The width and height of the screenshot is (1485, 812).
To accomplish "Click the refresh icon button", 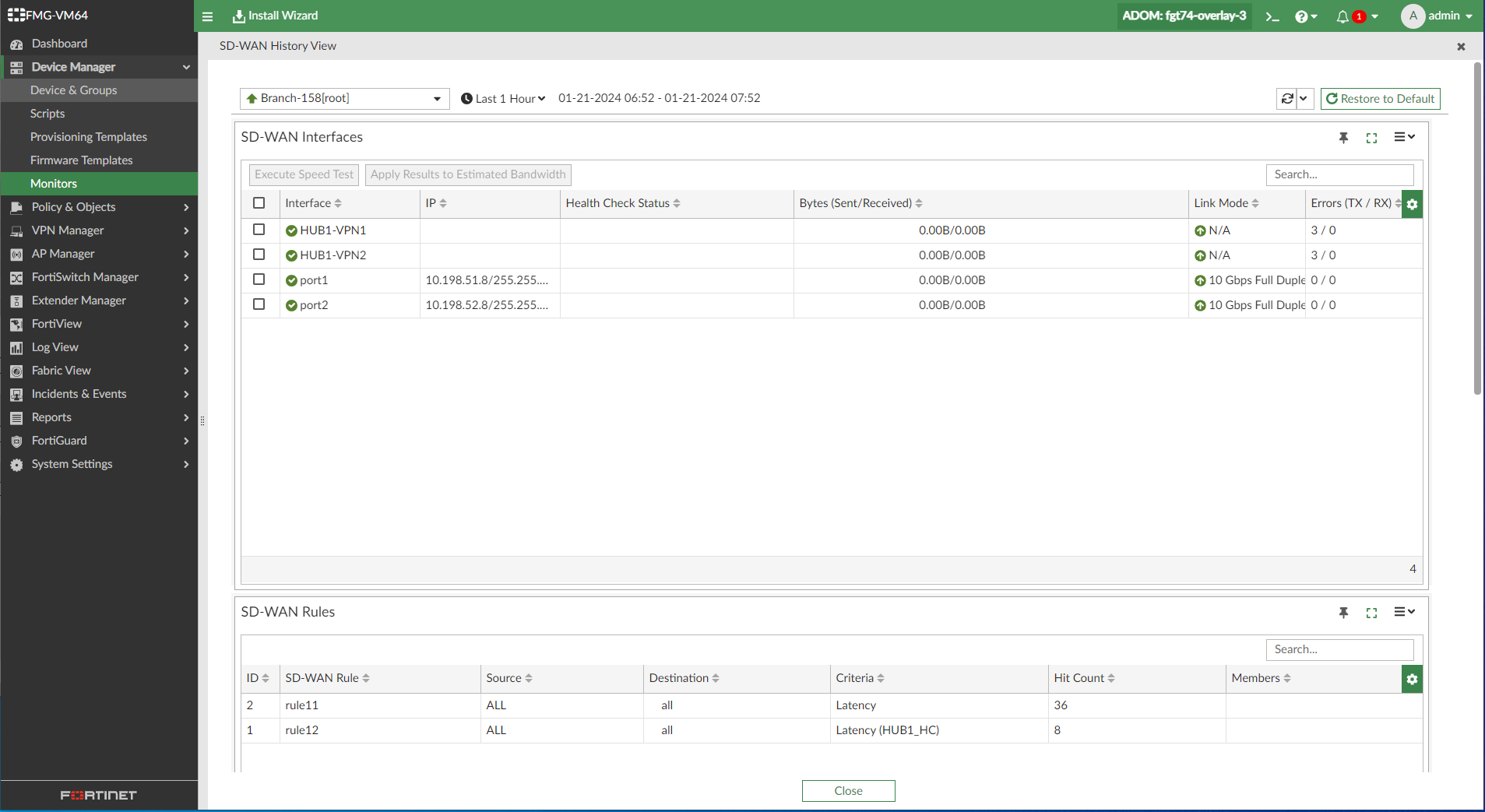I will tap(1287, 99).
